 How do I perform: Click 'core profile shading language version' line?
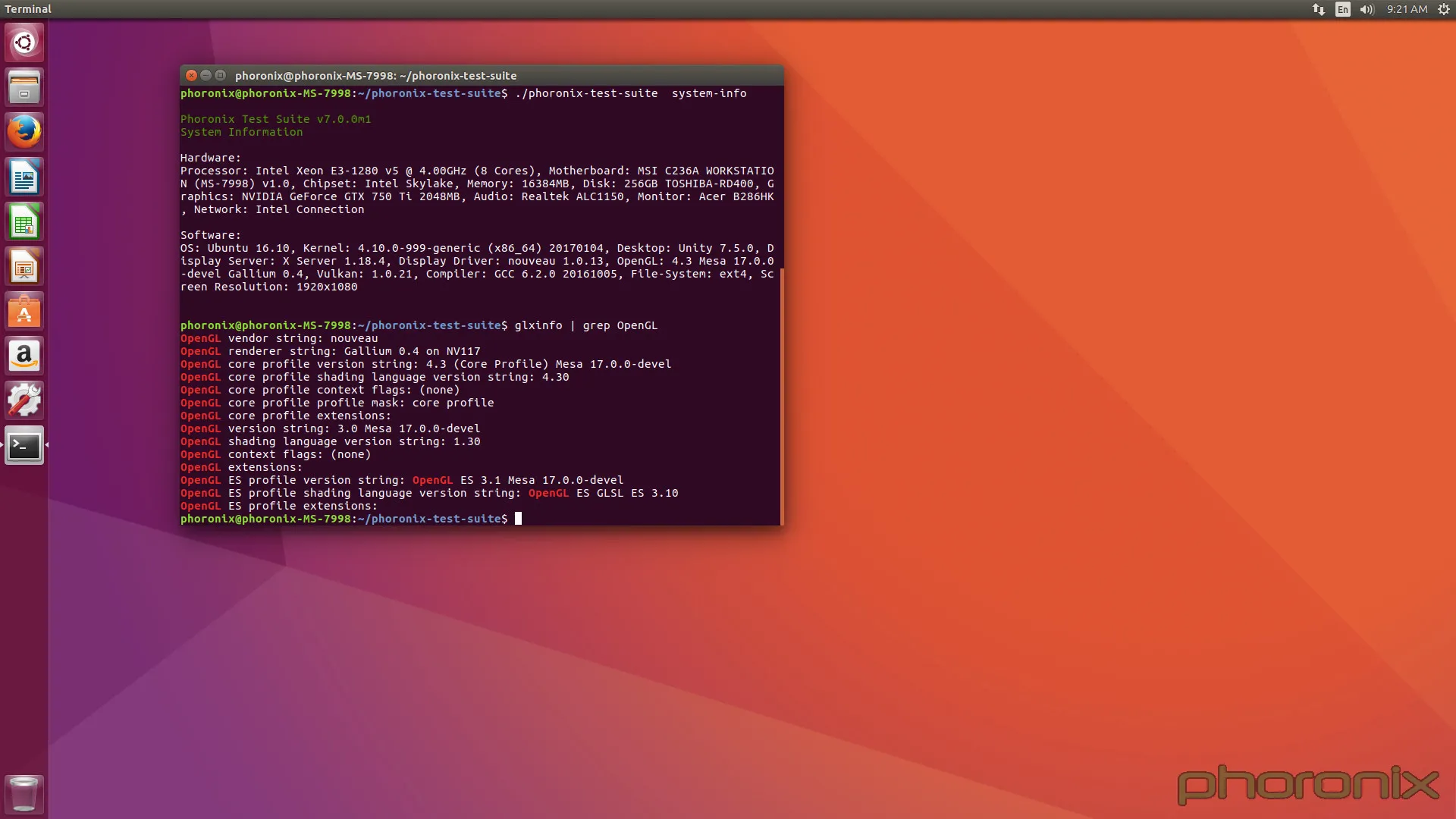click(375, 377)
